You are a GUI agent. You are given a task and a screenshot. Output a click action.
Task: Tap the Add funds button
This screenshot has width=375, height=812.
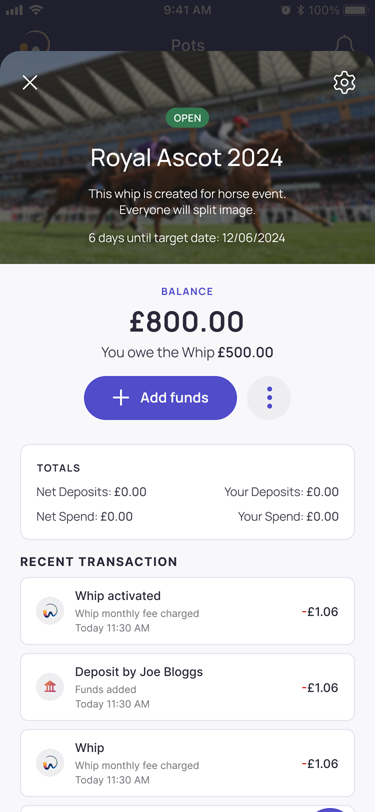[x=161, y=398]
